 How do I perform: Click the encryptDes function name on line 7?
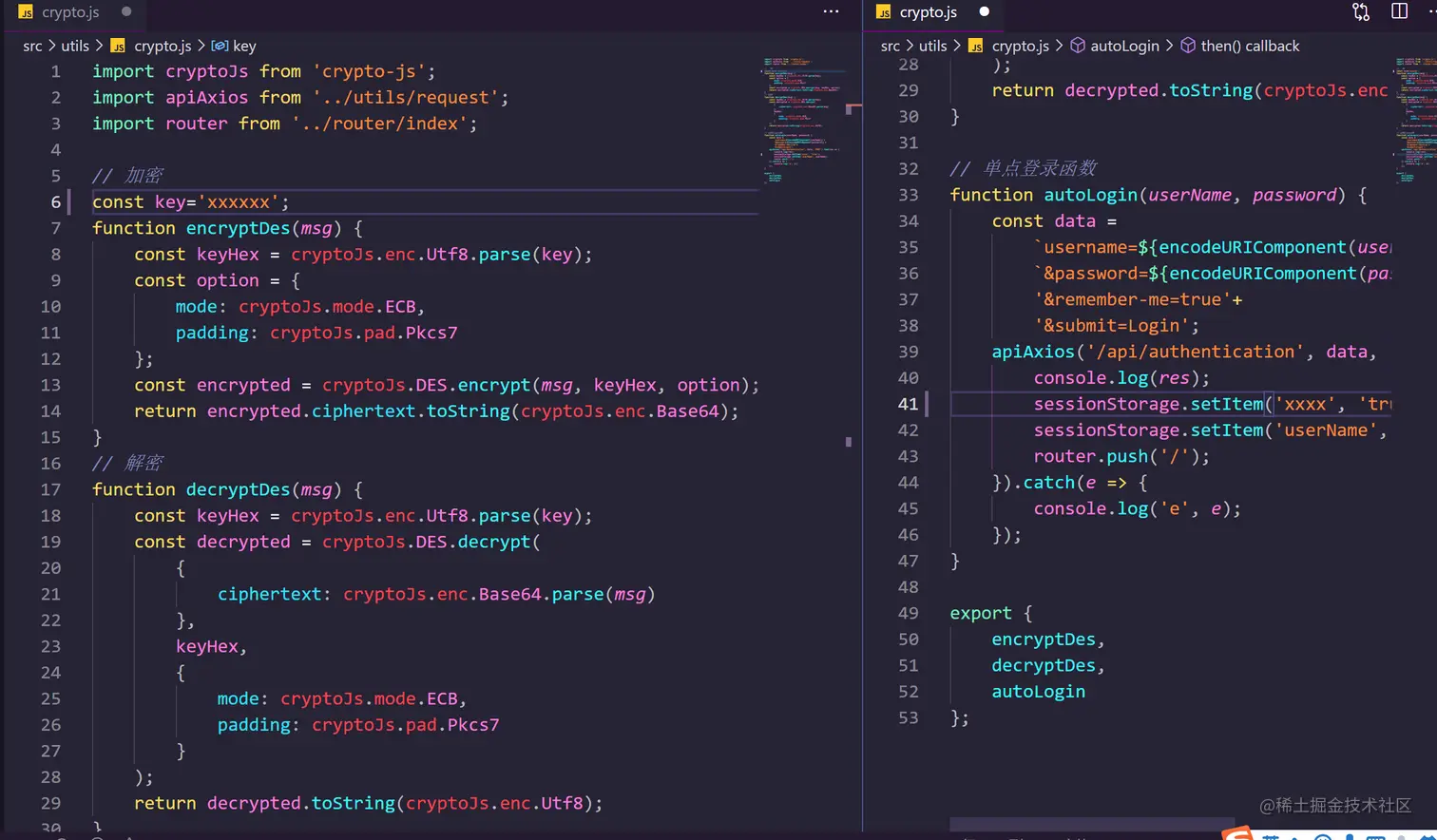(239, 228)
